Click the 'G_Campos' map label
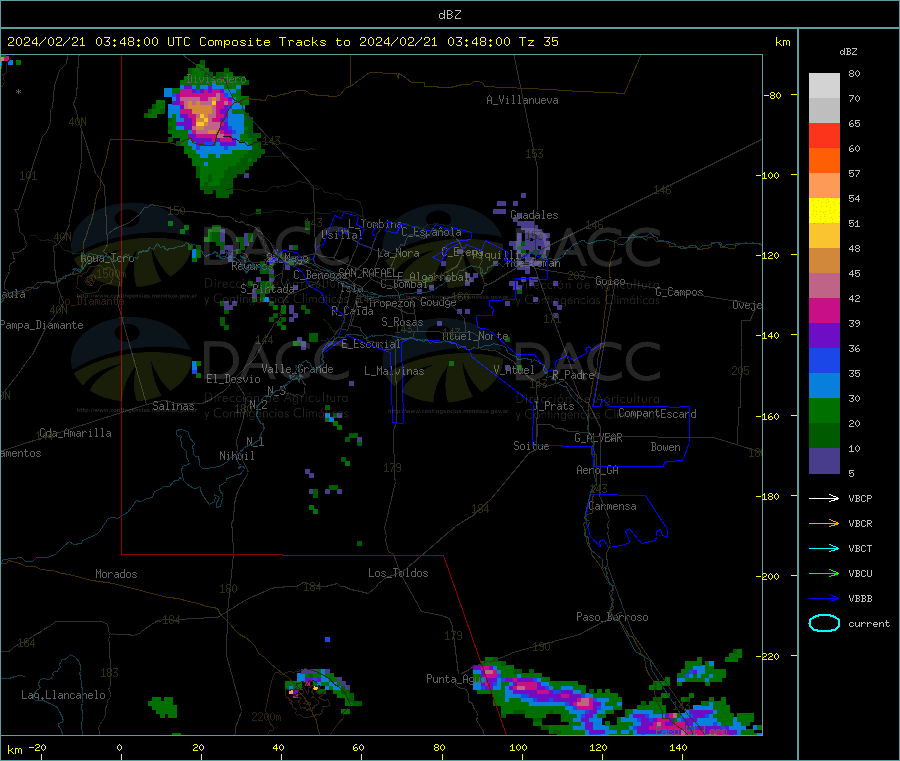Viewport: 900px width, 761px height. (x=679, y=292)
